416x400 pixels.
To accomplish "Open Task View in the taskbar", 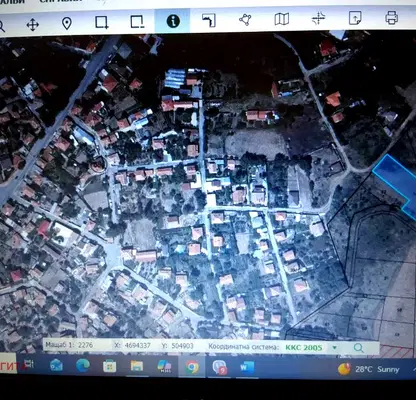I will 29,364.
